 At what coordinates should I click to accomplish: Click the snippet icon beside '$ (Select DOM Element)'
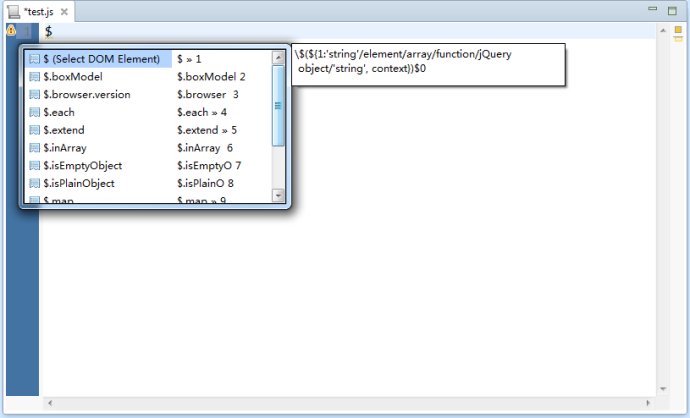34,59
